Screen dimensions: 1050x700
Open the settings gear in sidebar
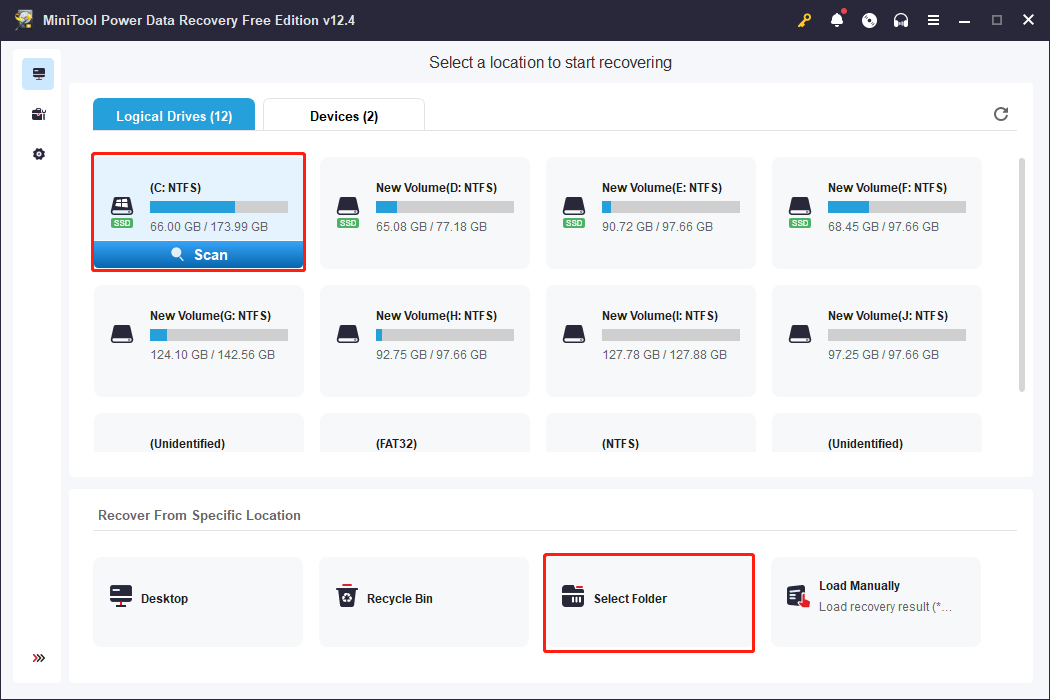(x=39, y=154)
